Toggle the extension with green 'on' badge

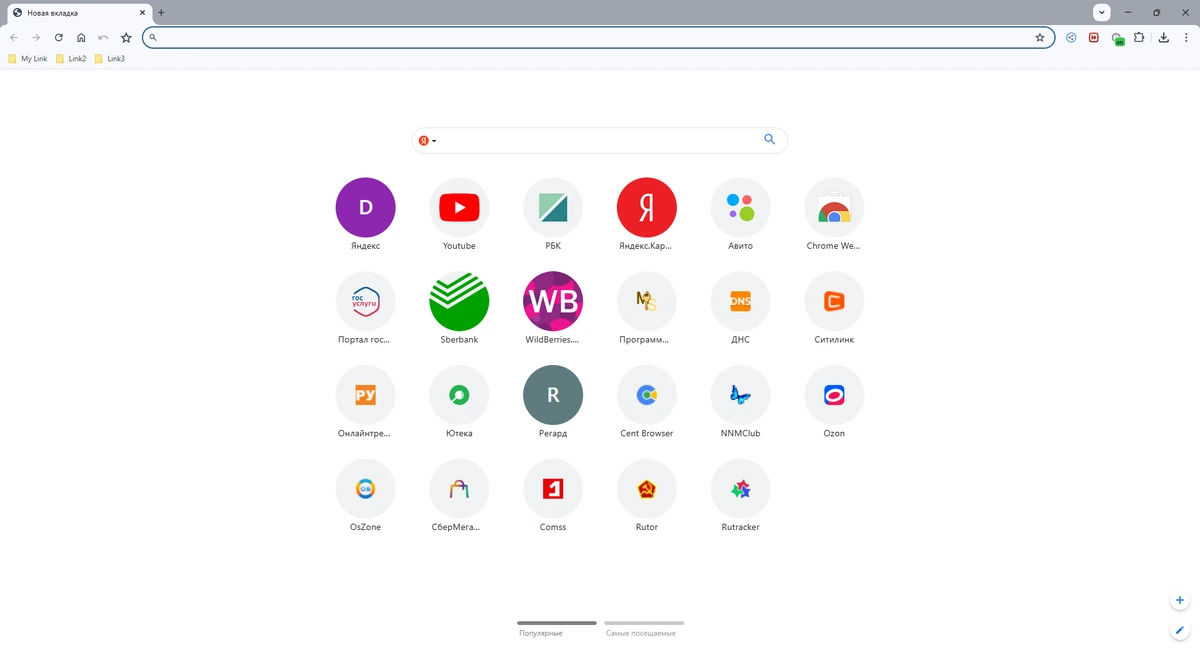coord(1118,39)
